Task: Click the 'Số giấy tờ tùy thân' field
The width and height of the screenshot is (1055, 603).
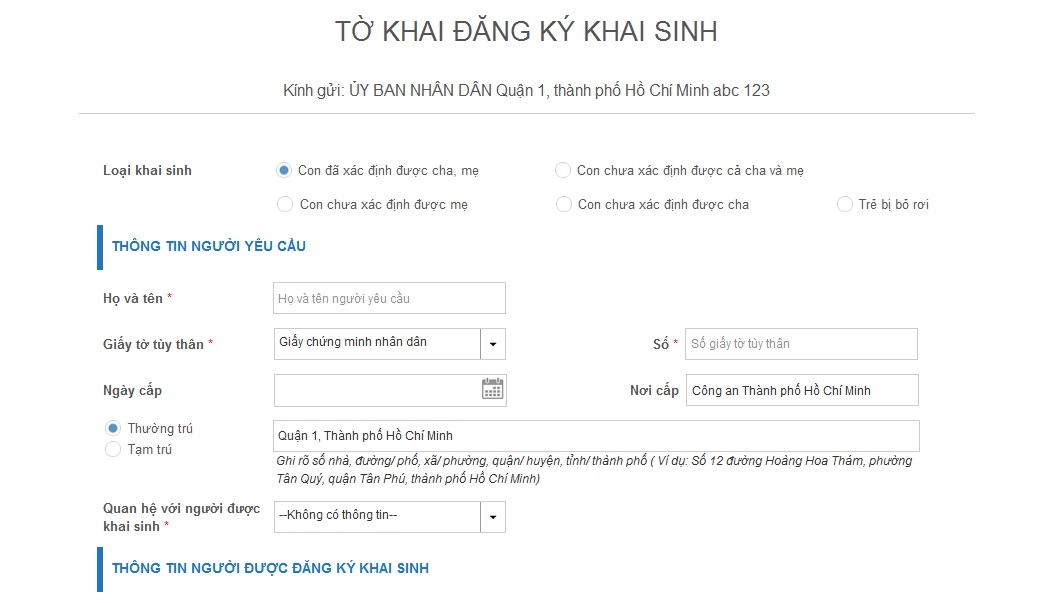Action: 800,343
